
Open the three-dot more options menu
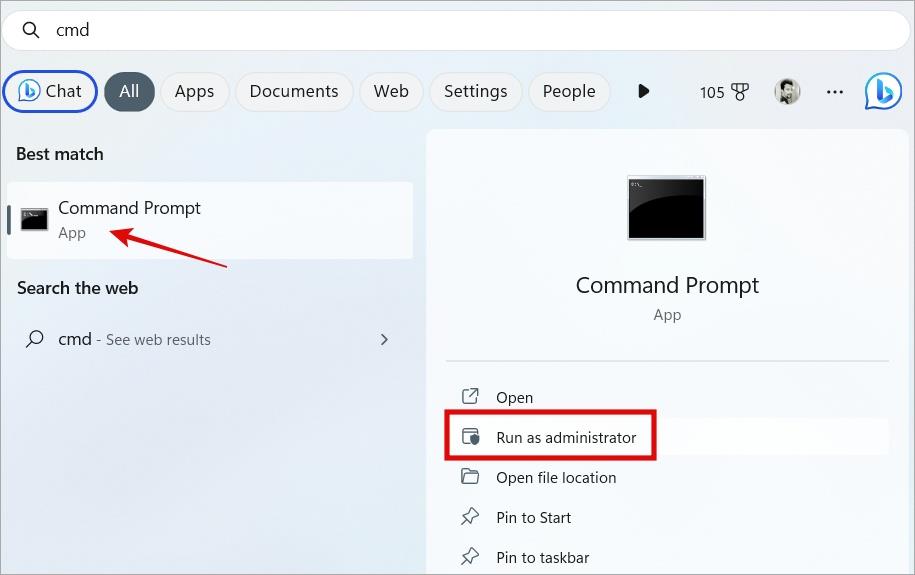click(834, 92)
